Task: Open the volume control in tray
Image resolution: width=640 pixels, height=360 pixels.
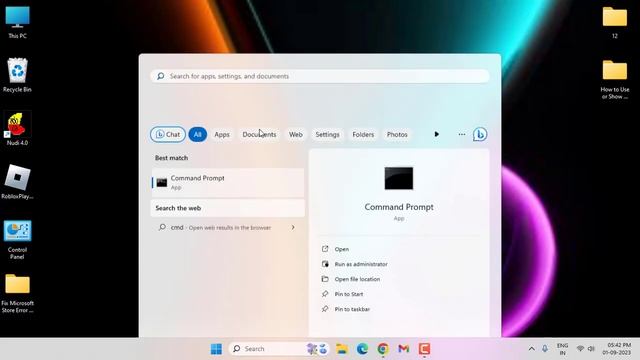Action: pyautogui.click(x=591, y=349)
